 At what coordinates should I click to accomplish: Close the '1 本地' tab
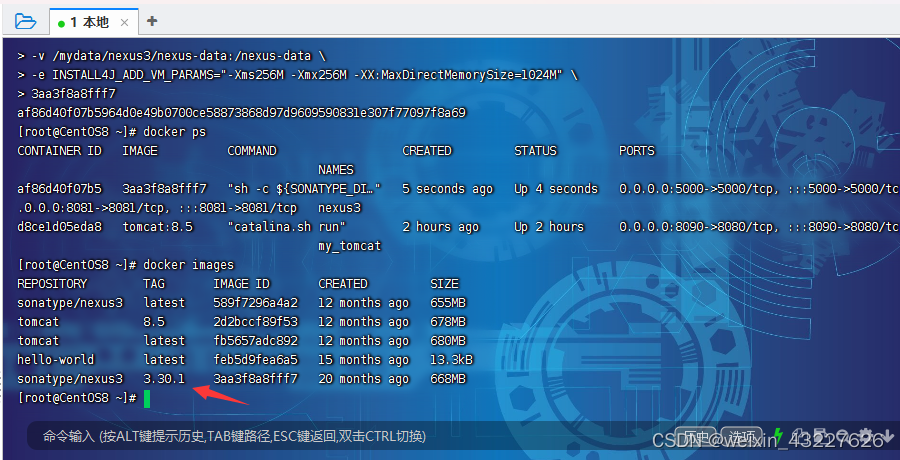pos(124,22)
